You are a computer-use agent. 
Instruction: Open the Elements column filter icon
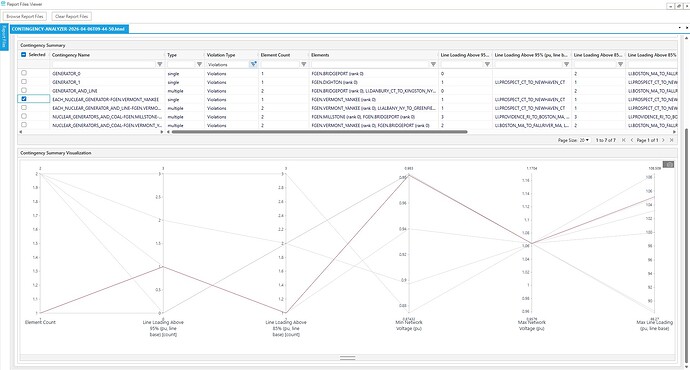point(433,64)
